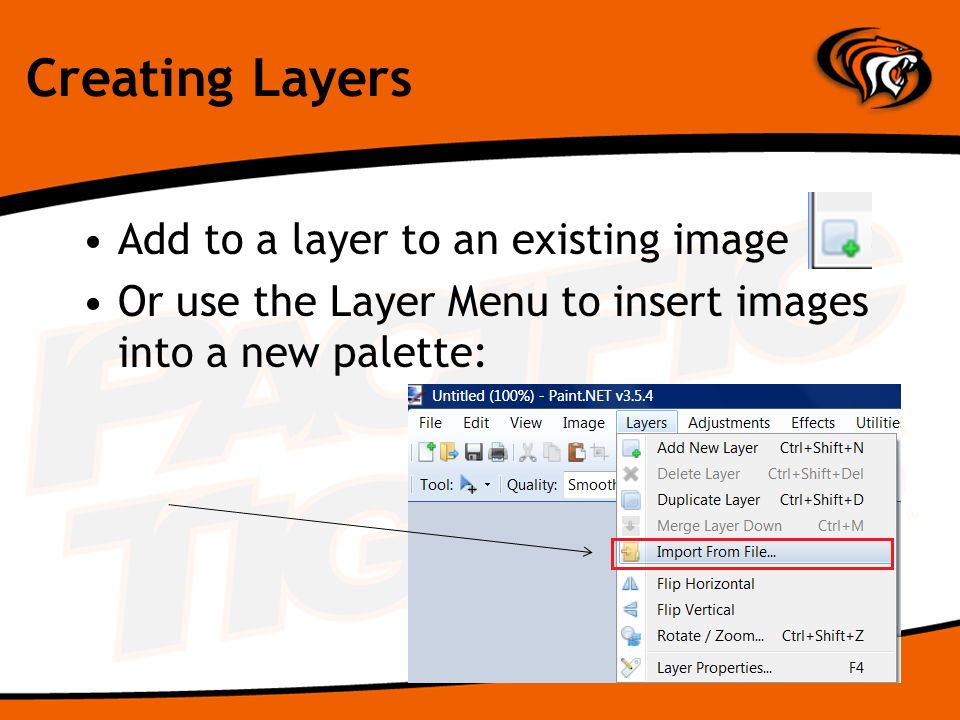Choose Duplicate Layer menu entry
This screenshot has width=960, height=720.
click(x=757, y=500)
